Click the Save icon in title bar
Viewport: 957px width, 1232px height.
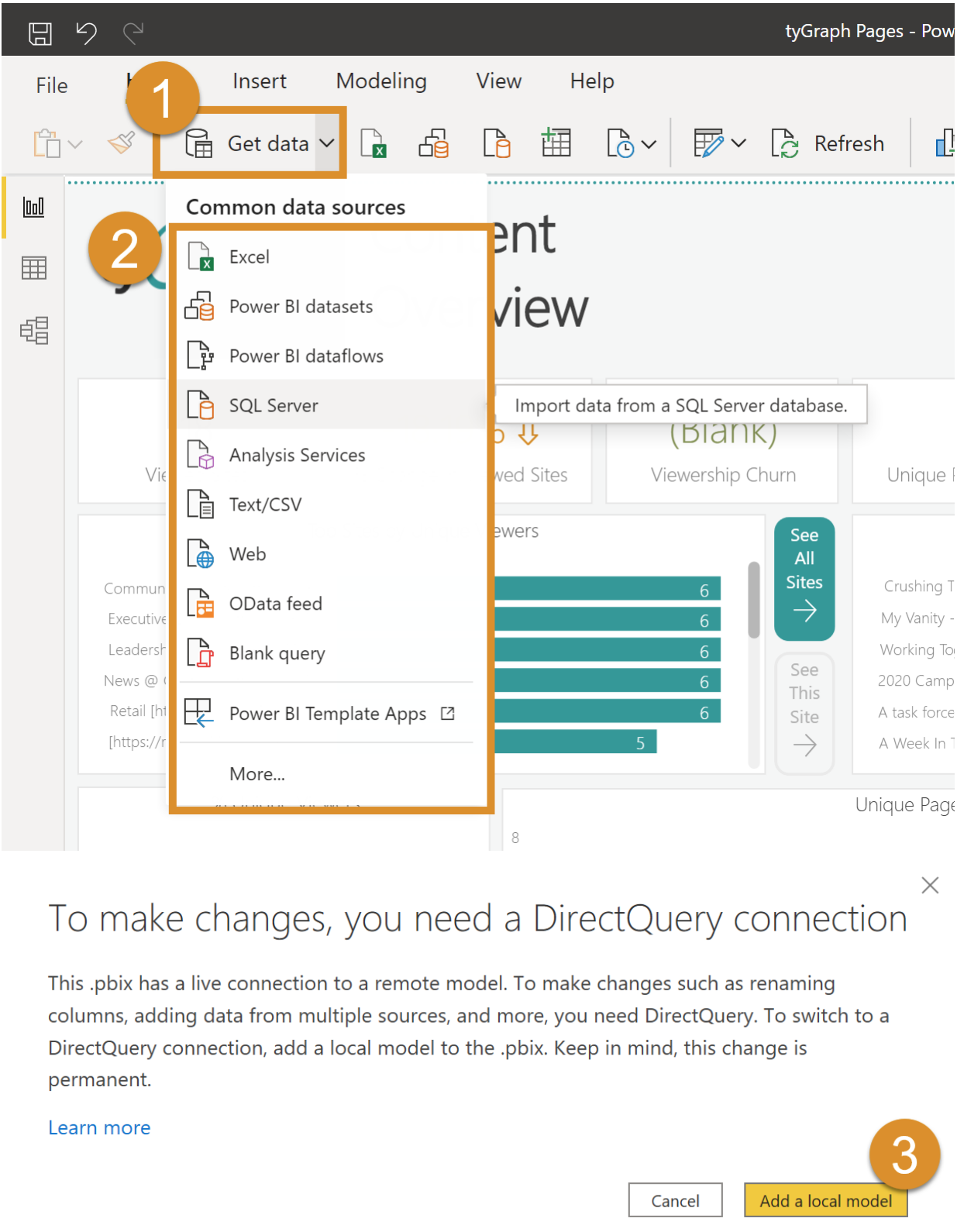pyautogui.click(x=40, y=33)
